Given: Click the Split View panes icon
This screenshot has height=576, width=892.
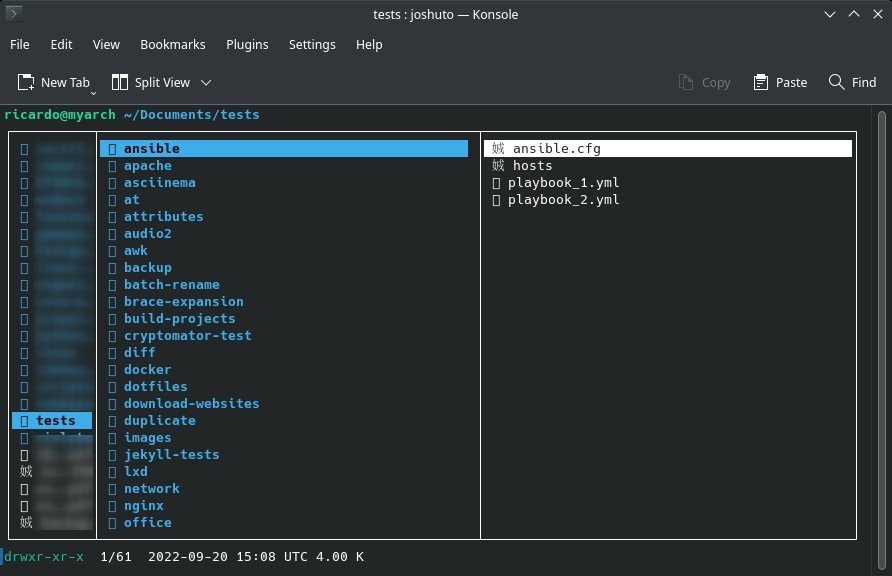Looking at the screenshot, I should [x=119, y=82].
